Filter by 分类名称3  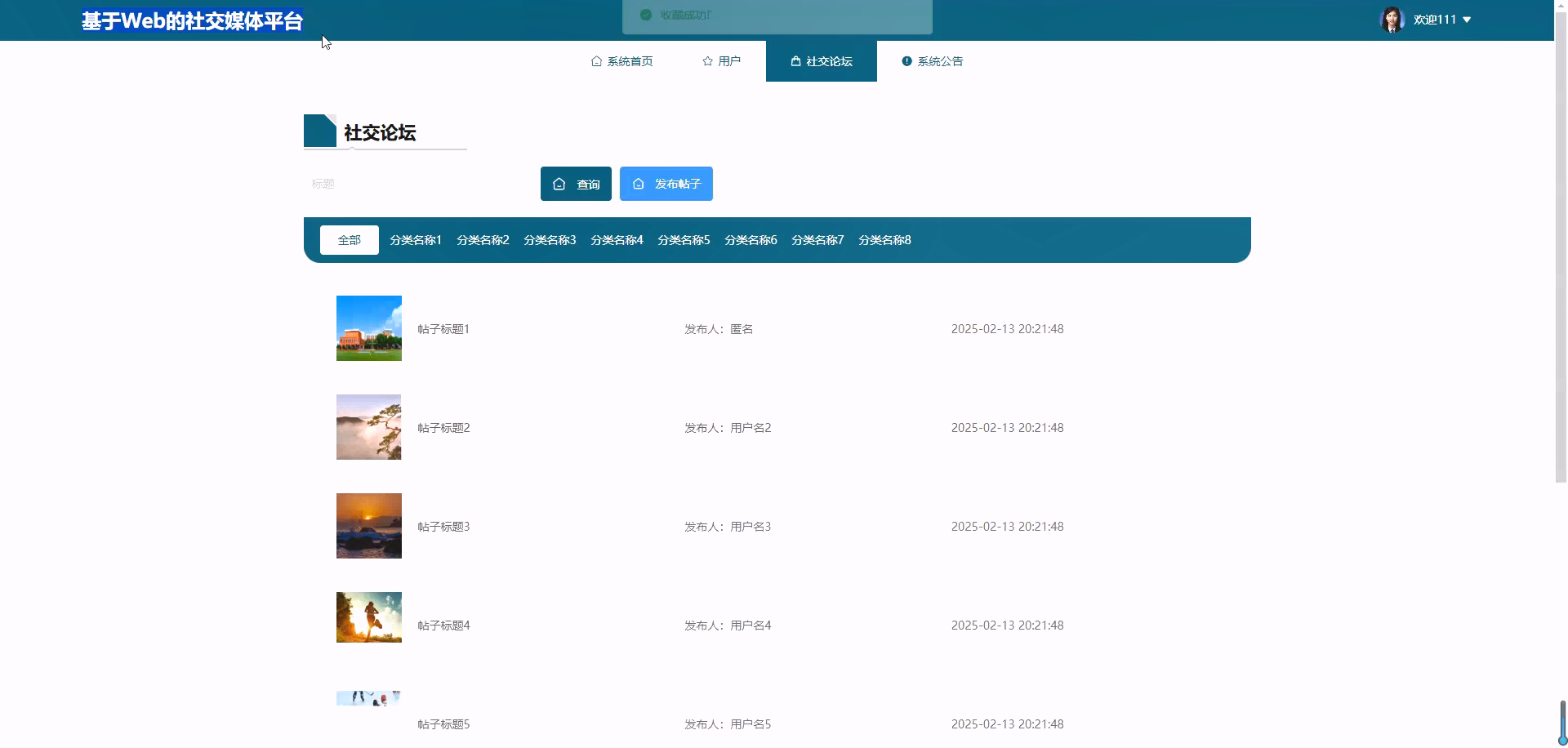(x=550, y=240)
